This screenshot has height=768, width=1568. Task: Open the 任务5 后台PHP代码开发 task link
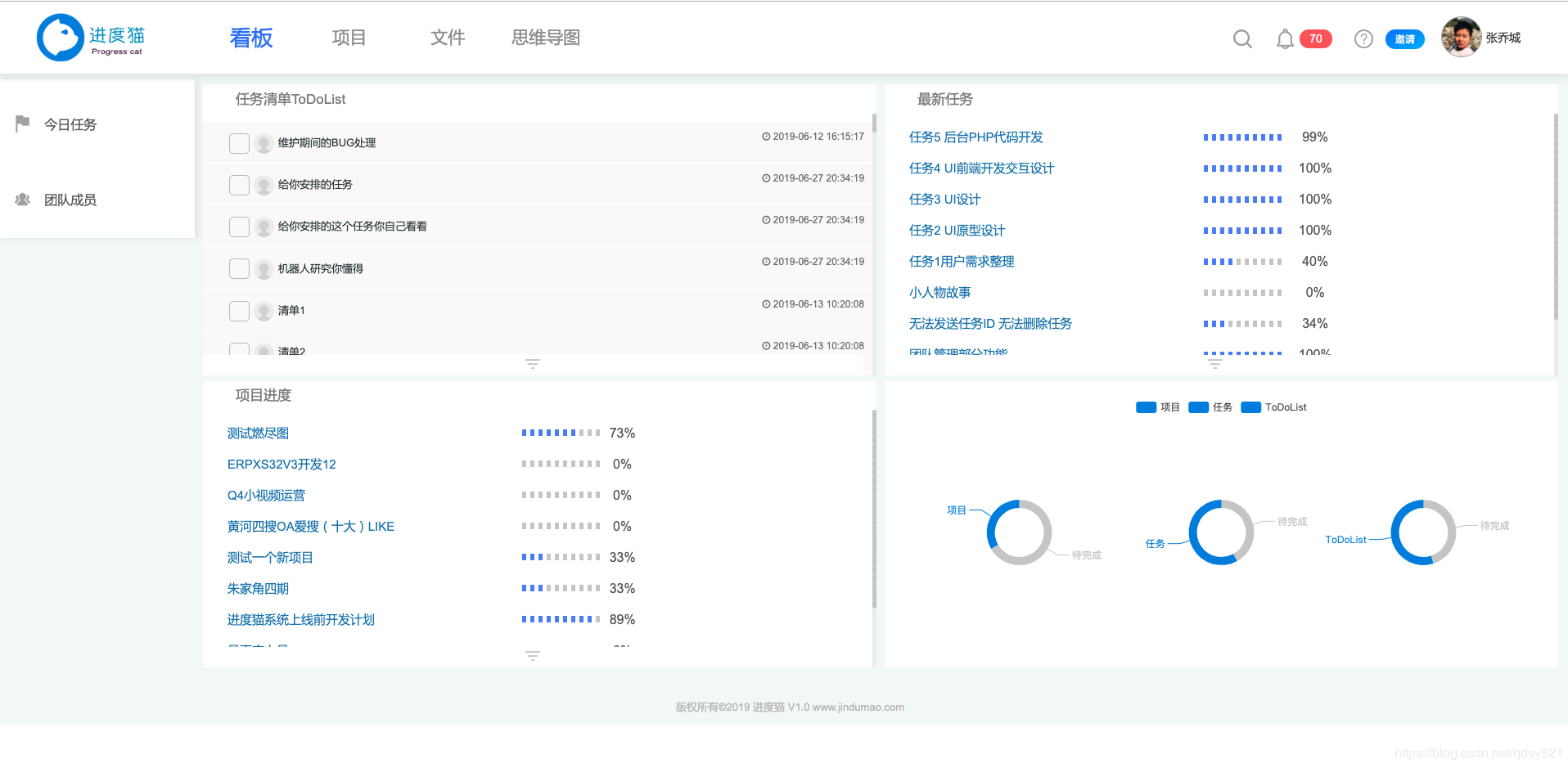tap(977, 137)
